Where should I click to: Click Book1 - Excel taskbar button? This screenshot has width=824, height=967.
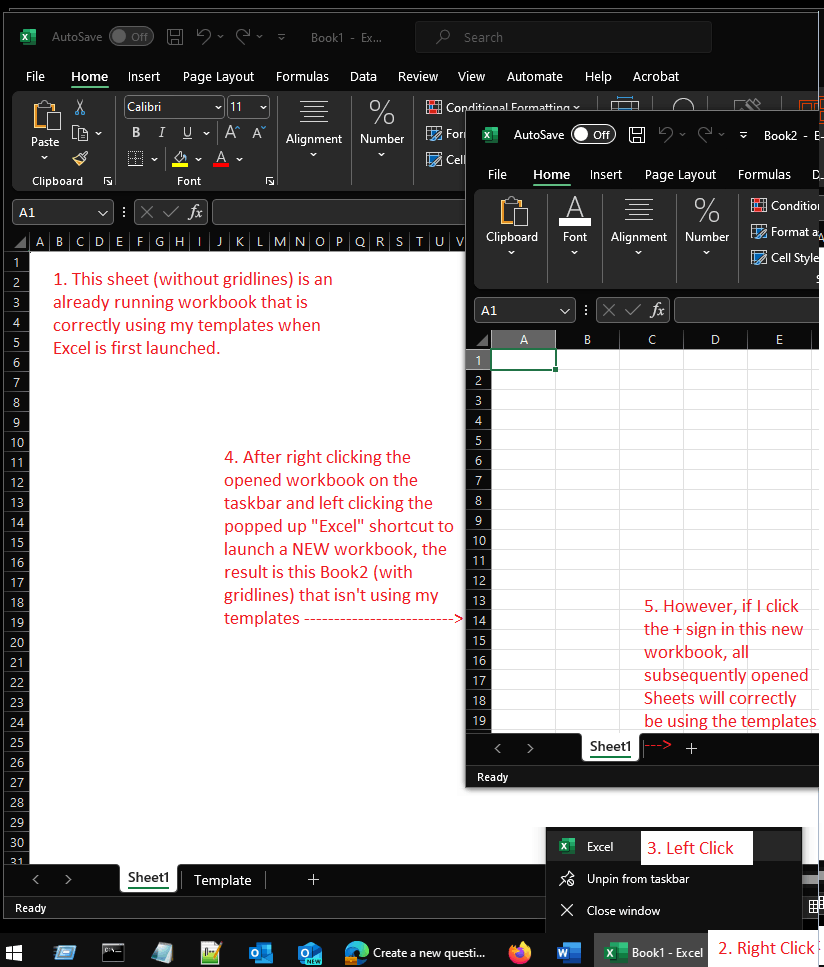(x=651, y=953)
